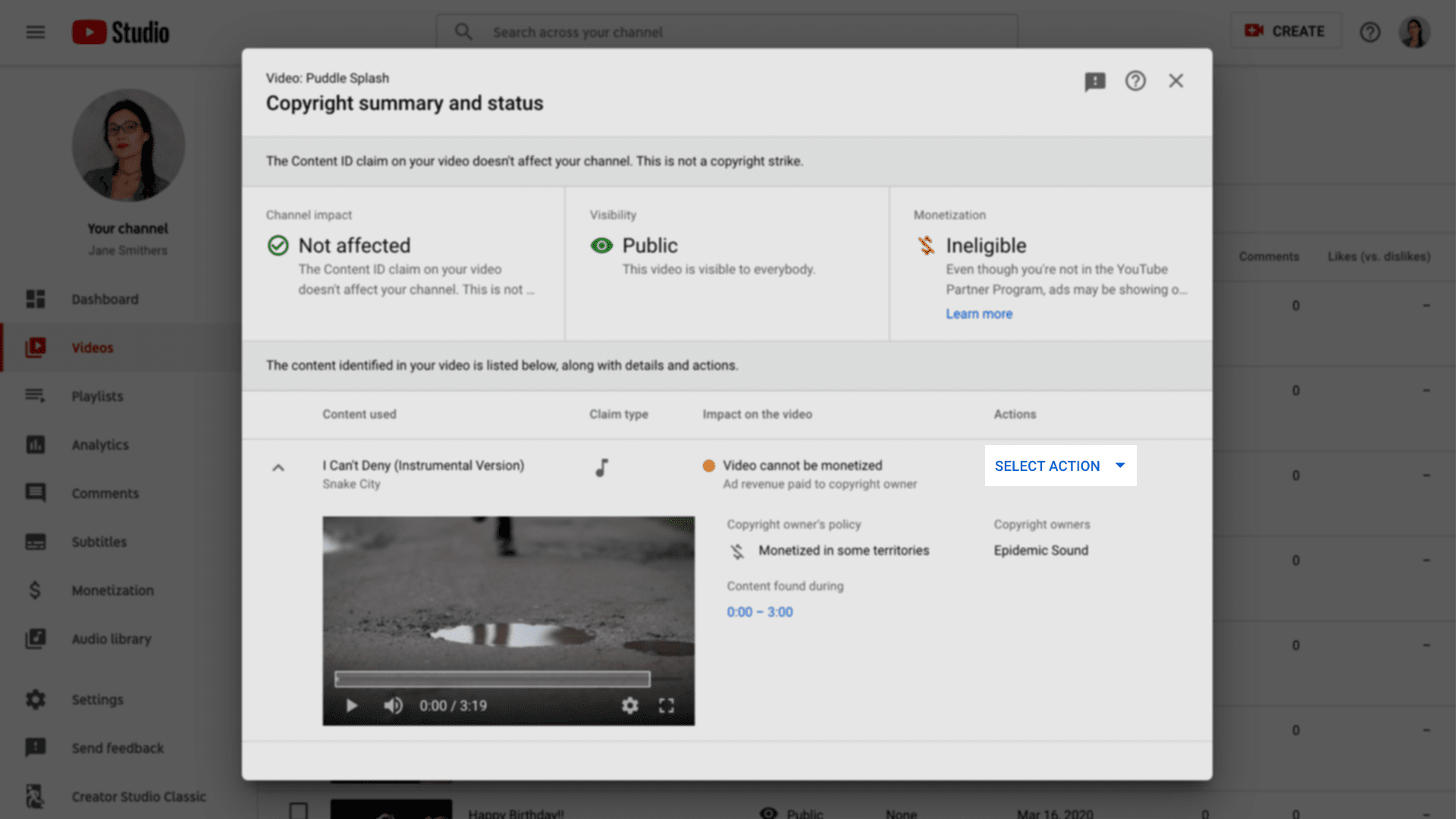
Task: Click the Playlists sidebar icon
Action: tap(36, 396)
